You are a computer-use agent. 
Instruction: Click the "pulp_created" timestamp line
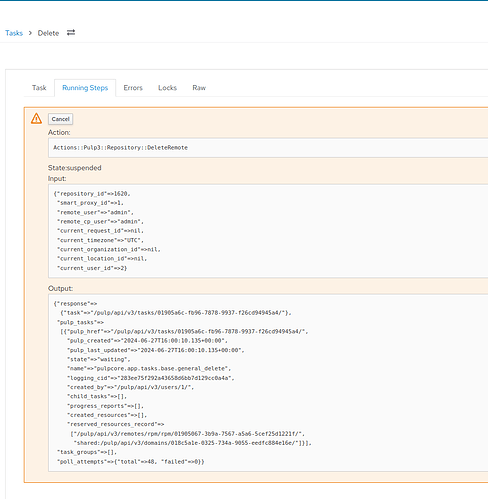click(147, 341)
